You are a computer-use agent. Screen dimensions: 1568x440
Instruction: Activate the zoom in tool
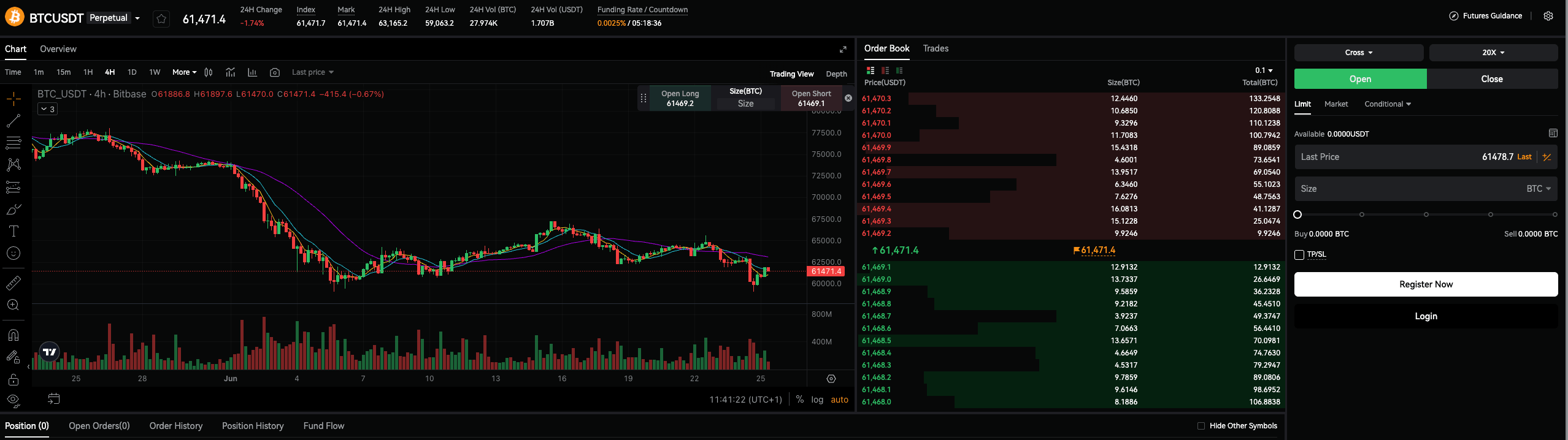[13, 305]
